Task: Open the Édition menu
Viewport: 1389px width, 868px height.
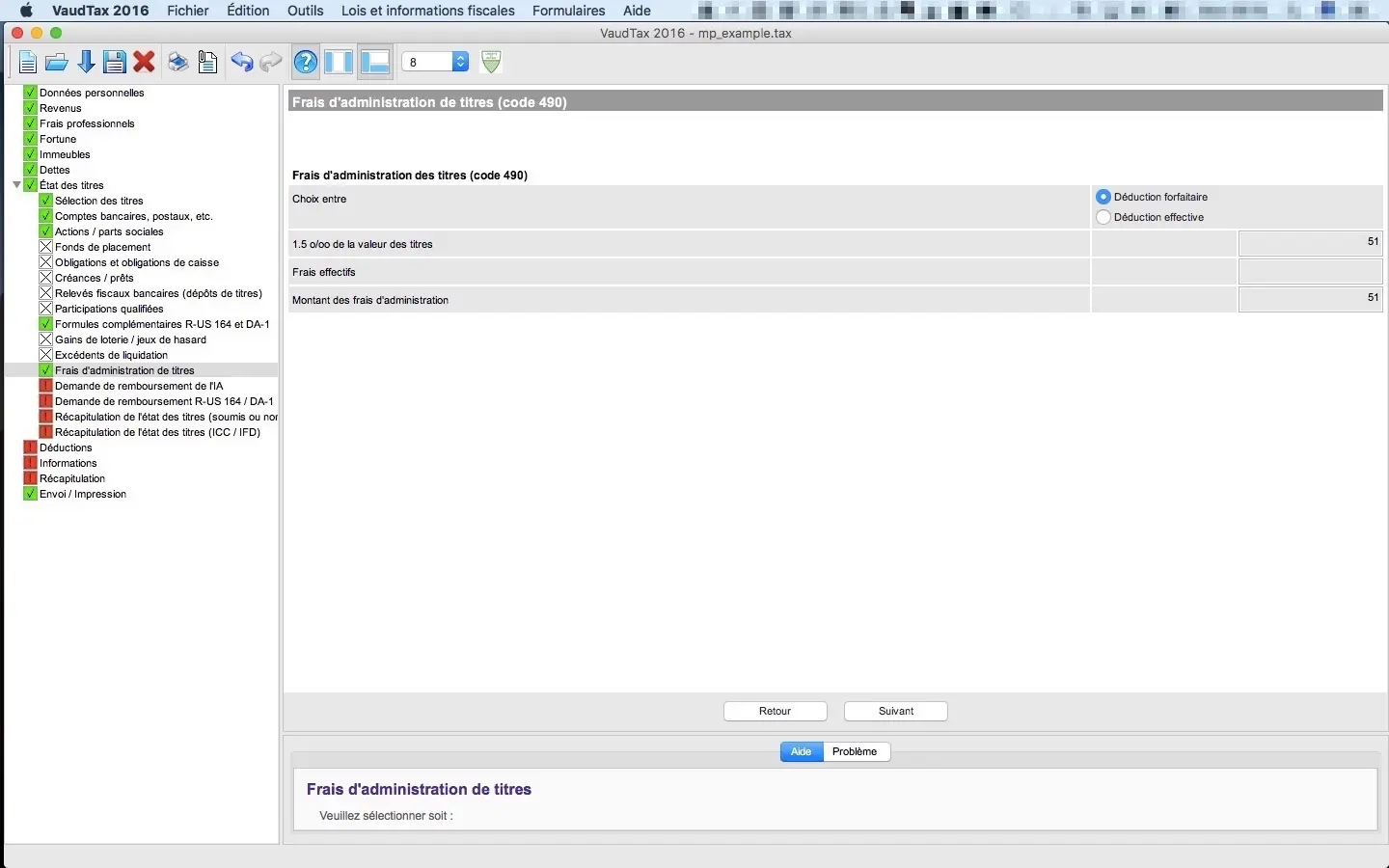Action: point(248,11)
